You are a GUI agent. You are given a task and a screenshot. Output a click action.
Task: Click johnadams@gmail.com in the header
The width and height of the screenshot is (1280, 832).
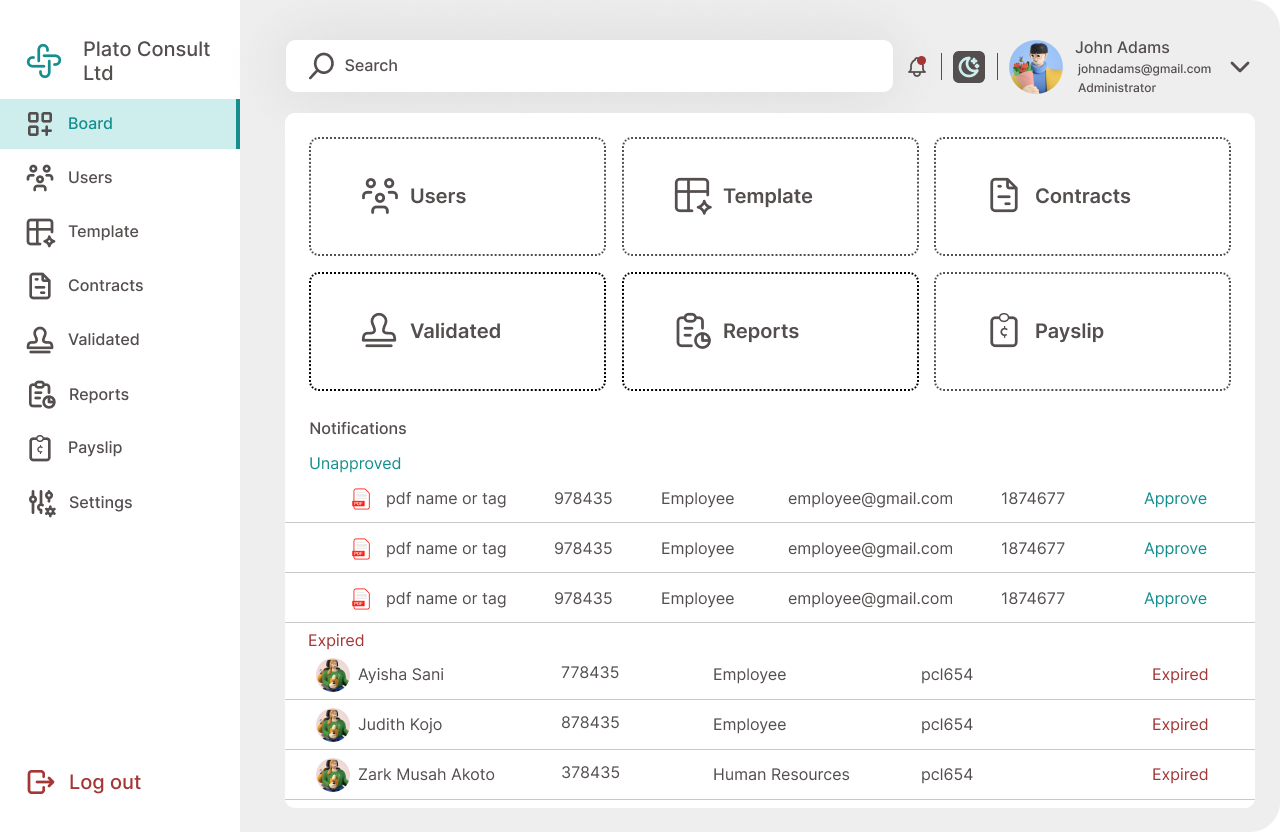click(1144, 69)
